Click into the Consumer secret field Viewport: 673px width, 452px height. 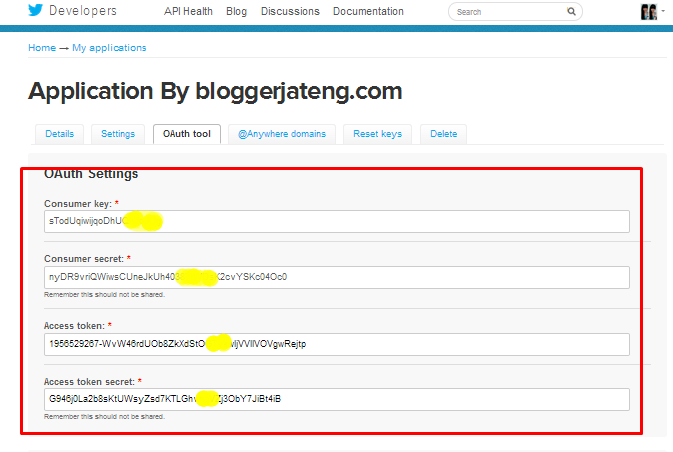[x=337, y=277]
